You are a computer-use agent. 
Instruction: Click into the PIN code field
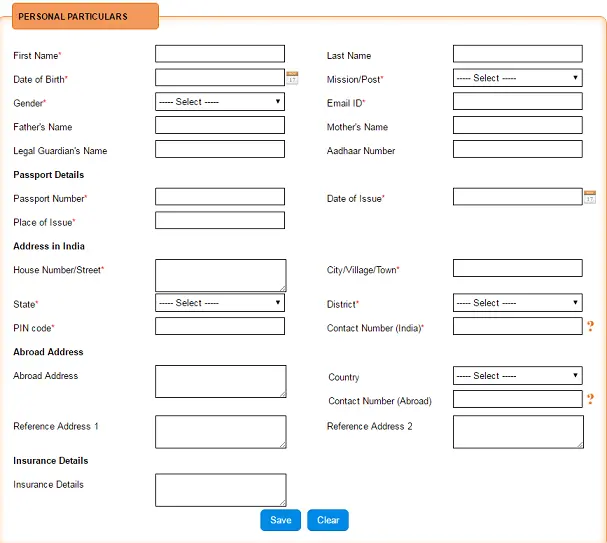tap(220, 326)
